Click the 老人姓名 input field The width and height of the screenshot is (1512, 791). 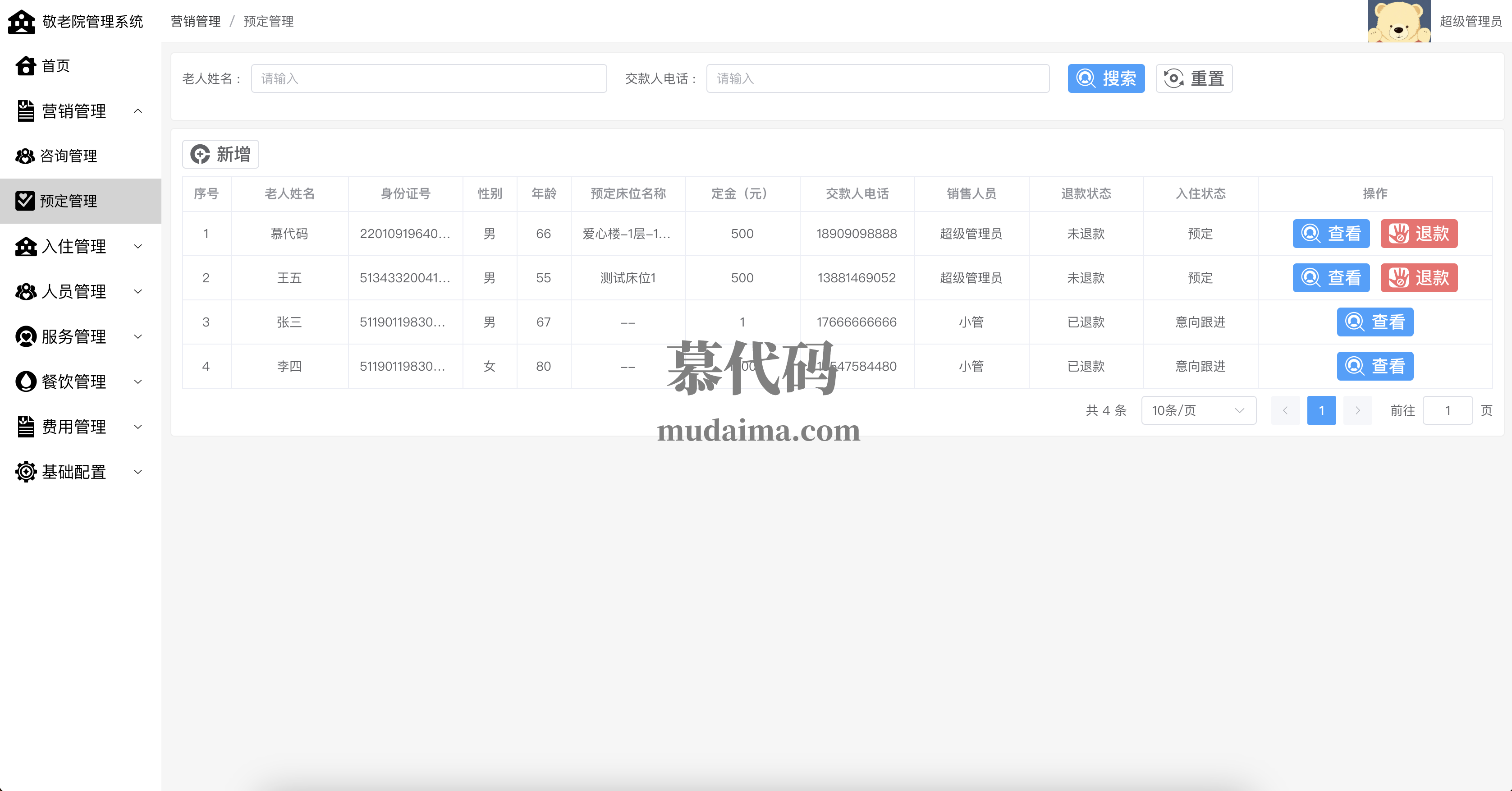pyautogui.click(x=428, y=78)
